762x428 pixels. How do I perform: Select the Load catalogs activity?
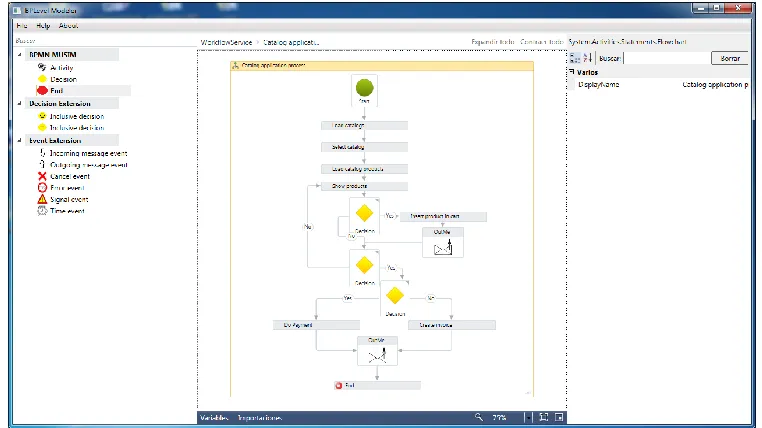364,125
